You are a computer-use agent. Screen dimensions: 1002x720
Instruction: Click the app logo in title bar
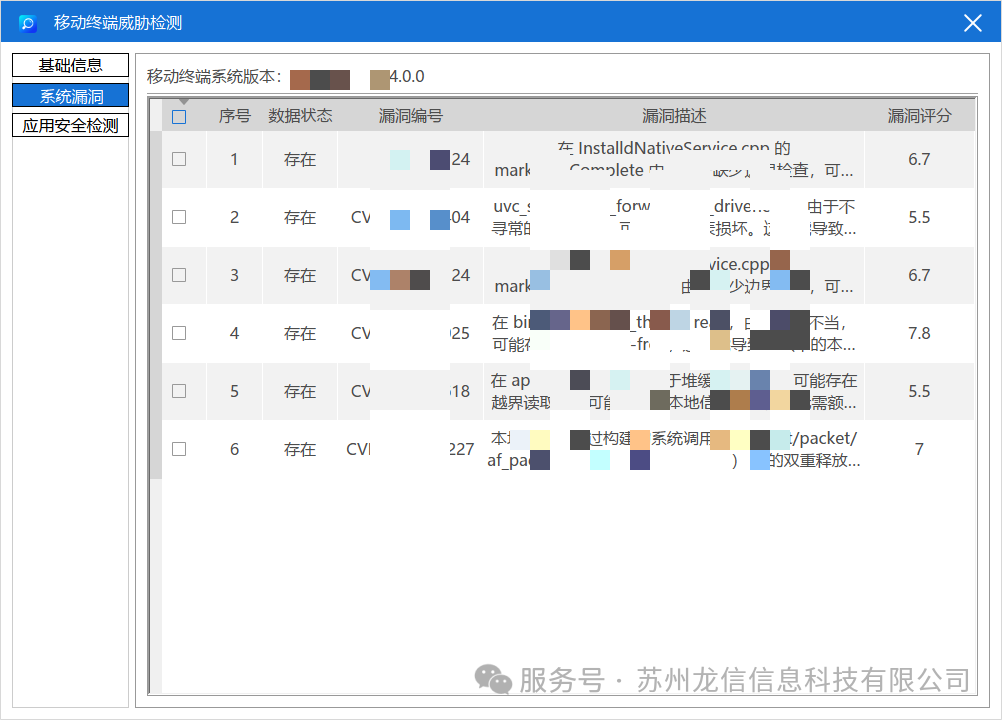coord(28,23)
